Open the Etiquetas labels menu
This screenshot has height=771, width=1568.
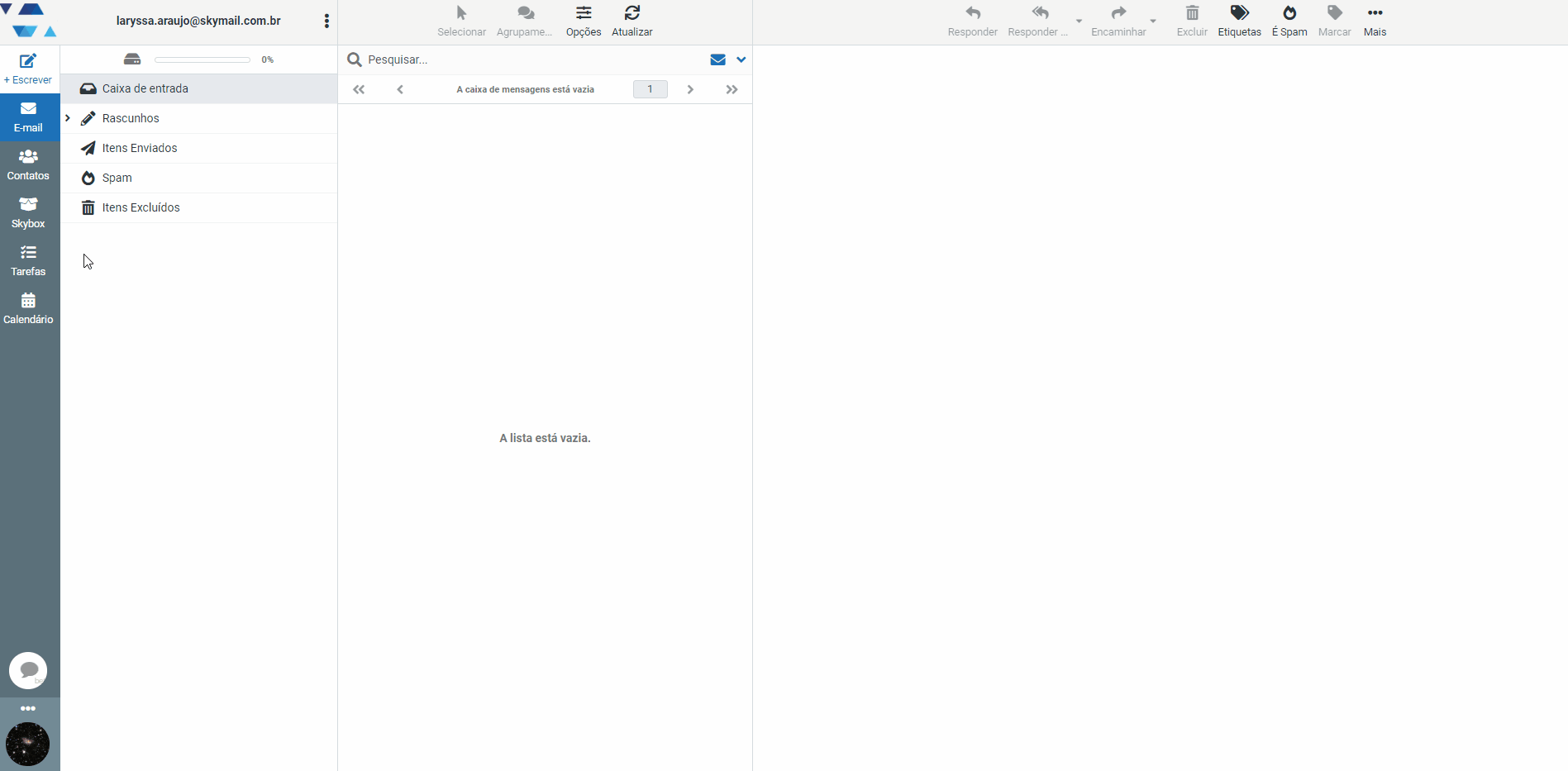click(x=1239, y=21)
